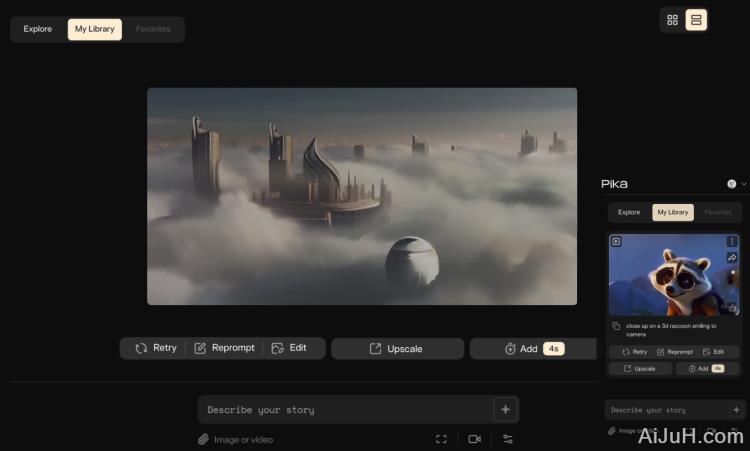Click the share arrow on raccoon video

732,258
